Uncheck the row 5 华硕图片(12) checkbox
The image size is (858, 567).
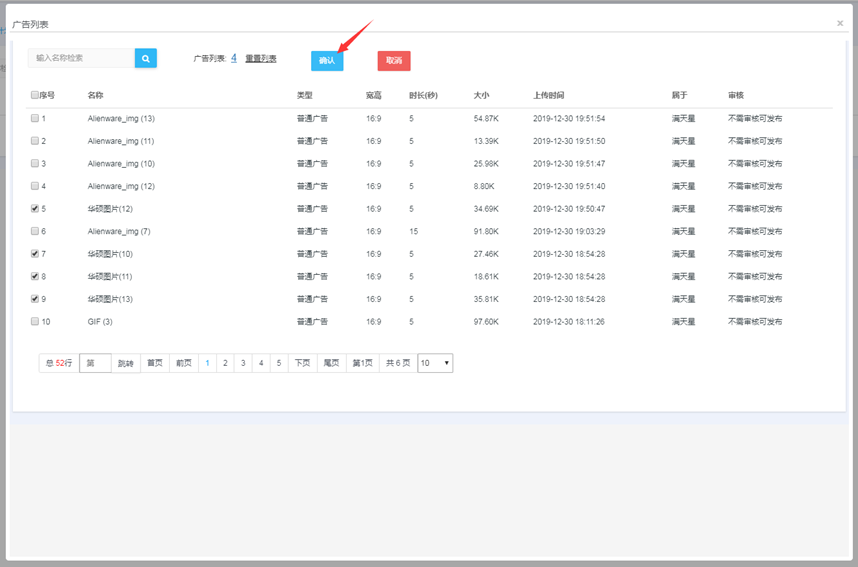(x=35, y=209)
